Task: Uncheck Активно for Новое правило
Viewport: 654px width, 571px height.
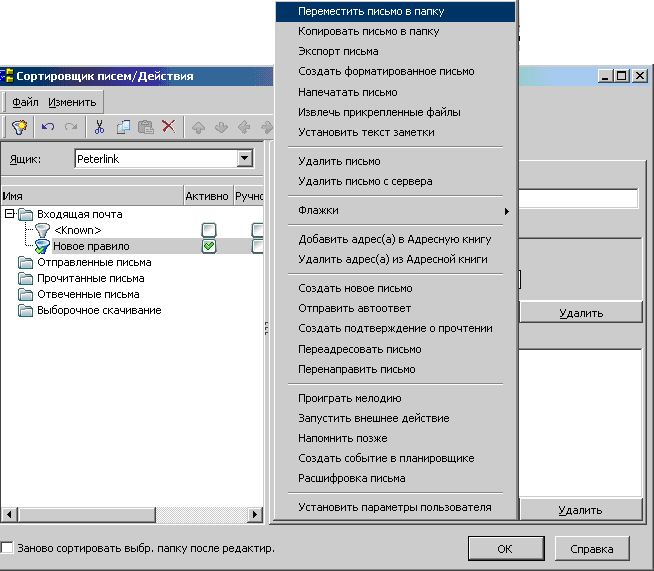Action: pos(209,246)
